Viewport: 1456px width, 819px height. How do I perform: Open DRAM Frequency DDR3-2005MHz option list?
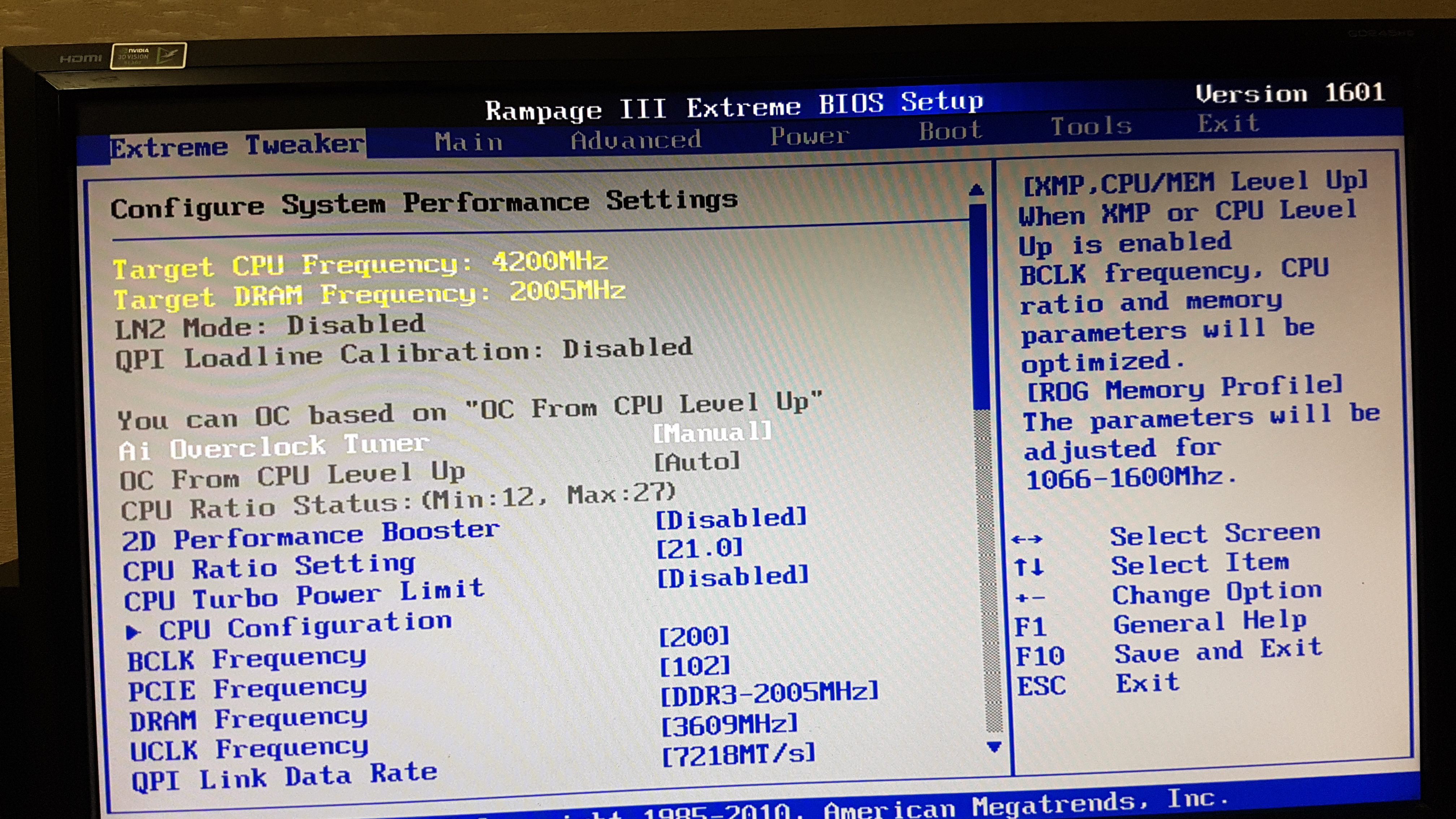pos(770,694)
